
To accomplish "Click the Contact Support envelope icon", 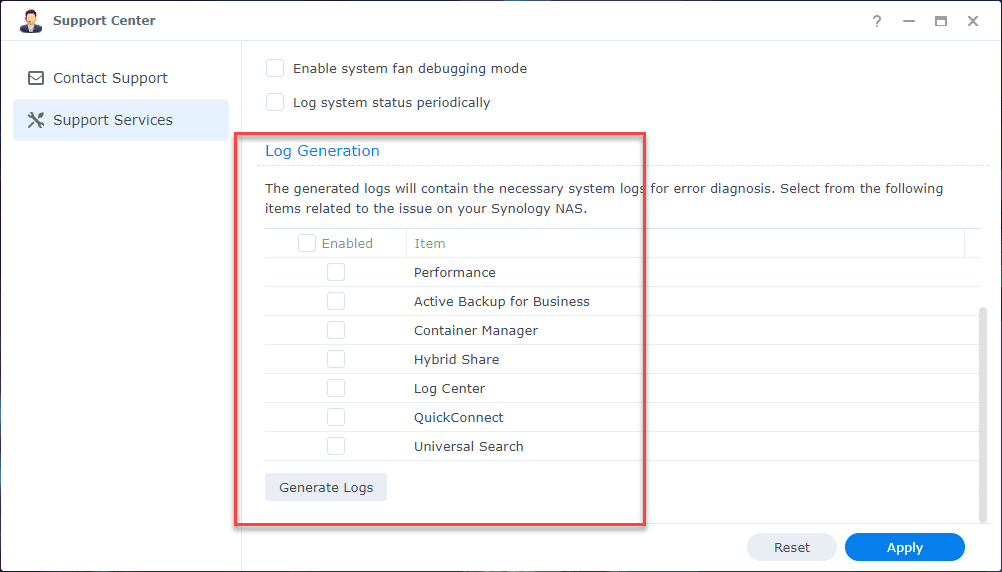I will (x=36, y=78).
